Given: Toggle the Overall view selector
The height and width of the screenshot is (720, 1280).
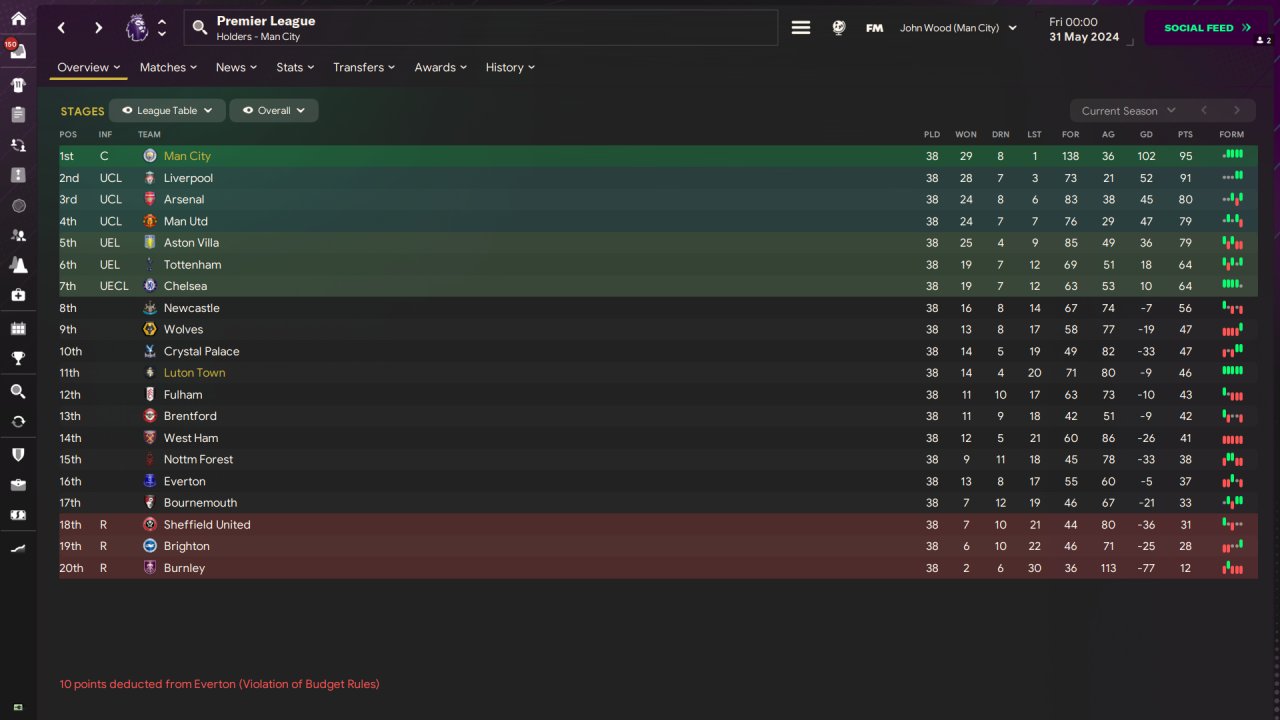Looking at the screenshot, I should pyautogui.click(x=273, y=111).
